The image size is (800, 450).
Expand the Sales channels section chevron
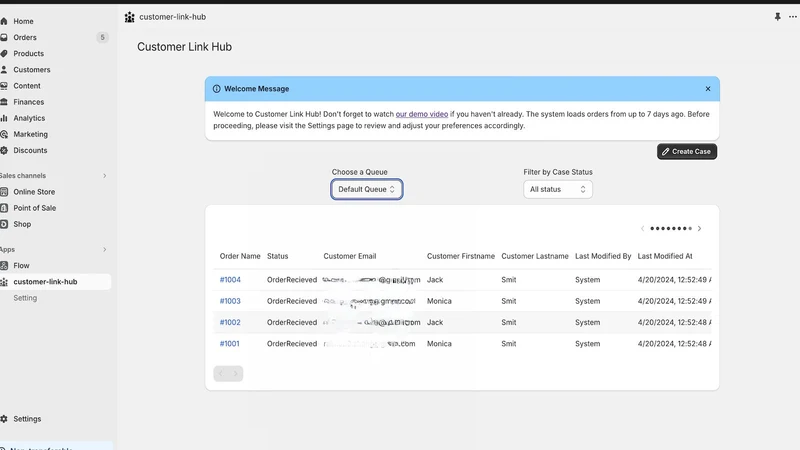[x=105, y=176]
